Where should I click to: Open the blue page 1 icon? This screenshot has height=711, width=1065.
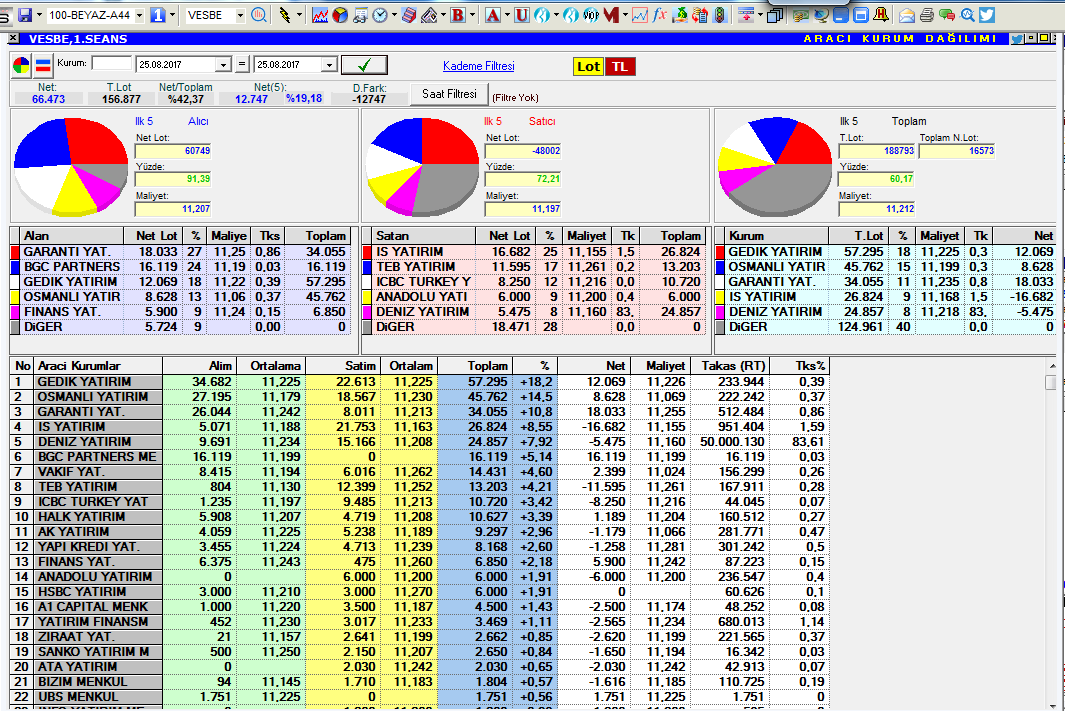158,14
